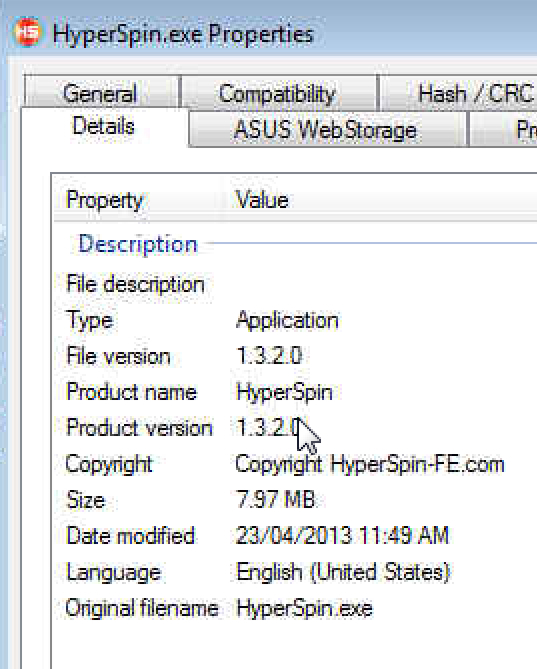537x669 pixels.
Task: Click the English (United States) value
Action: pyautogui.click(x=343, y=572)
